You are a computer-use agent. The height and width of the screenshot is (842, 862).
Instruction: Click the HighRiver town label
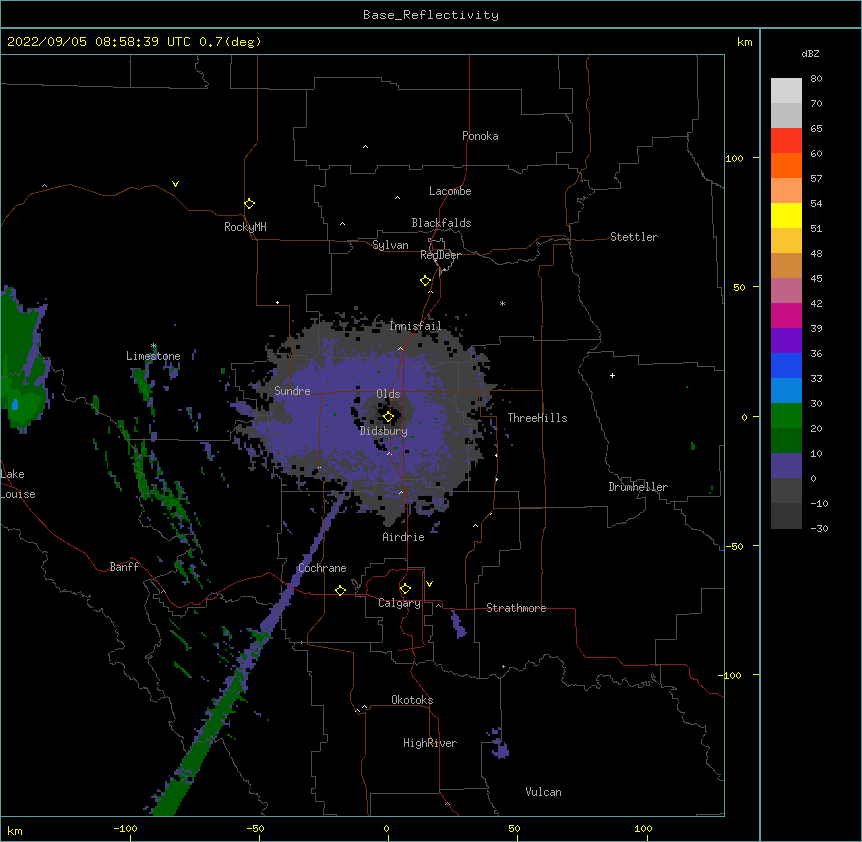coord(430,743)
